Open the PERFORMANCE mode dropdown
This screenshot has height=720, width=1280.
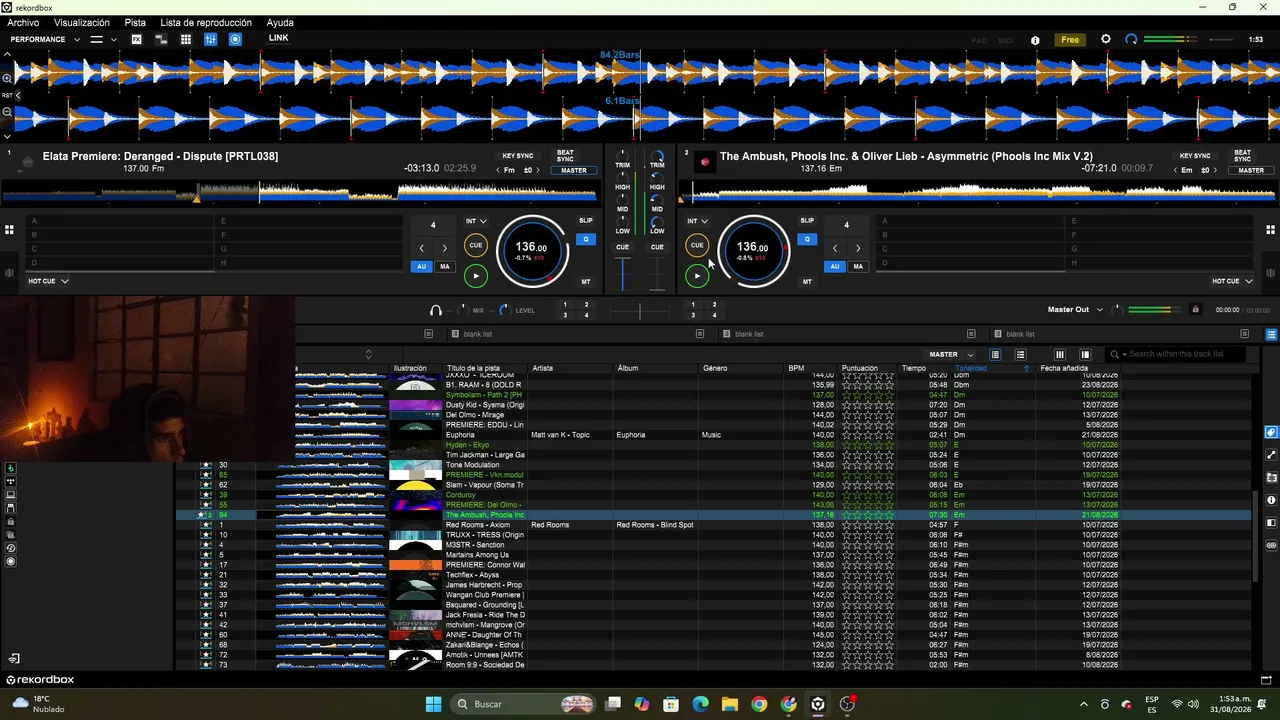pyautogui.click(x=43, y=39)
